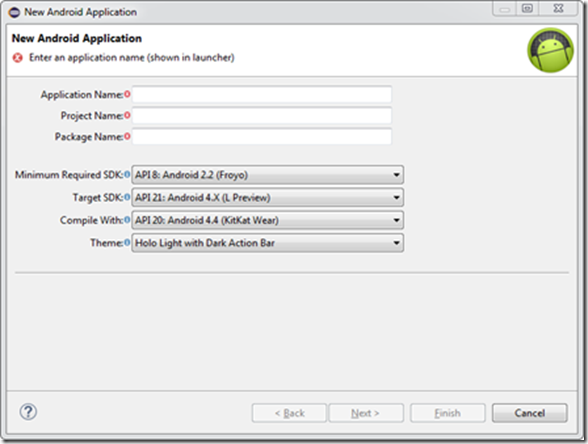Click the Back button
Viewport: 588px width, 444px height.
pos(289,413)
